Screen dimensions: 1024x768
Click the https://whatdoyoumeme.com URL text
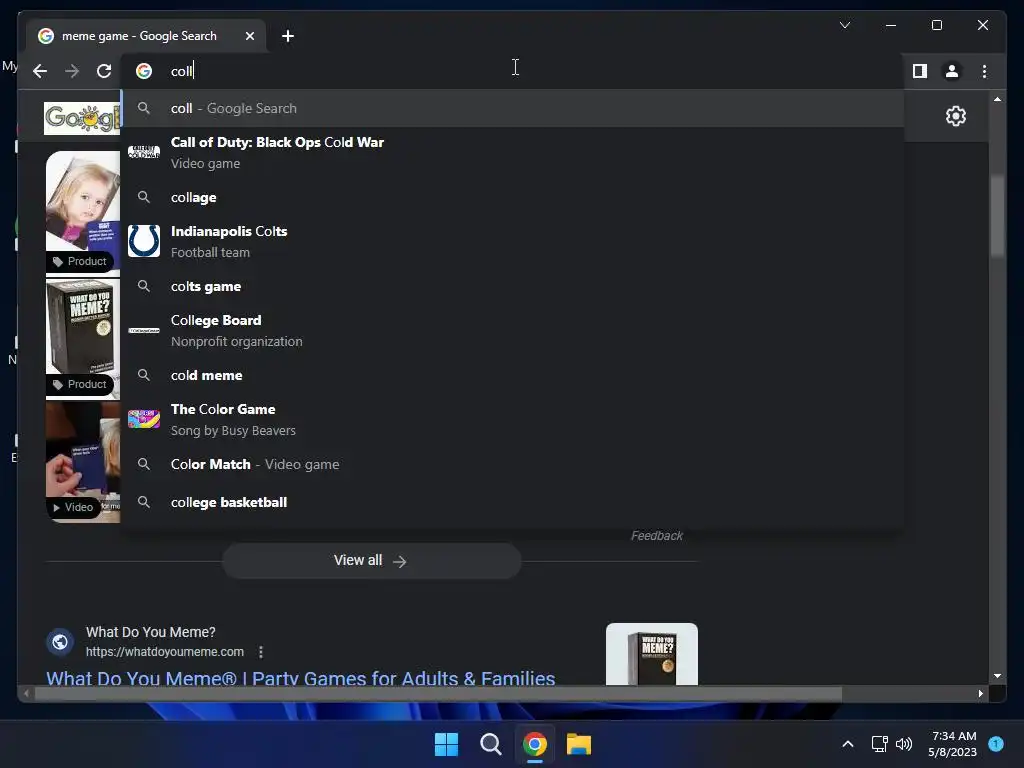tap(165, 652)
